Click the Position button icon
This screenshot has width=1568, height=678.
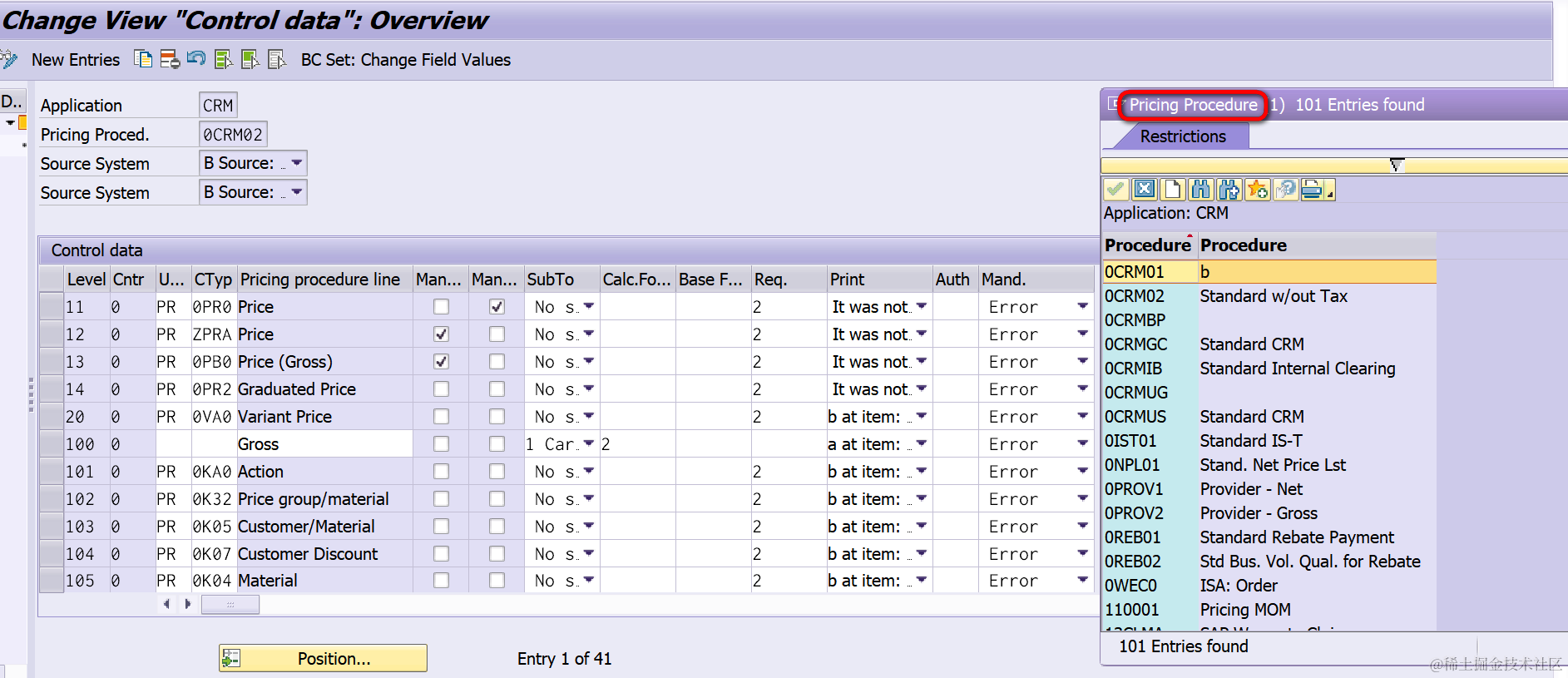[x=231, y=658]
